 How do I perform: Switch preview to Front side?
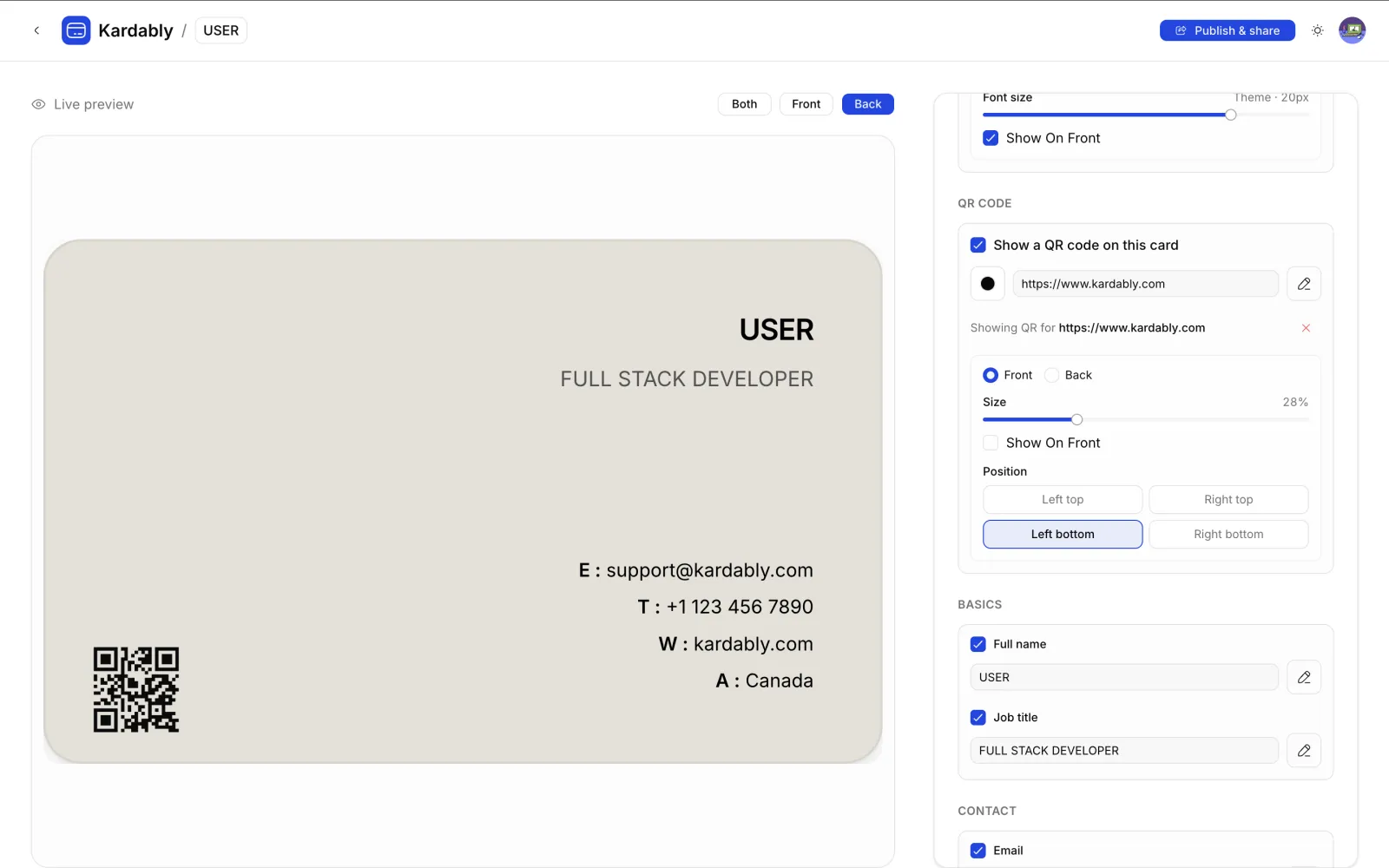coord(806,104)
